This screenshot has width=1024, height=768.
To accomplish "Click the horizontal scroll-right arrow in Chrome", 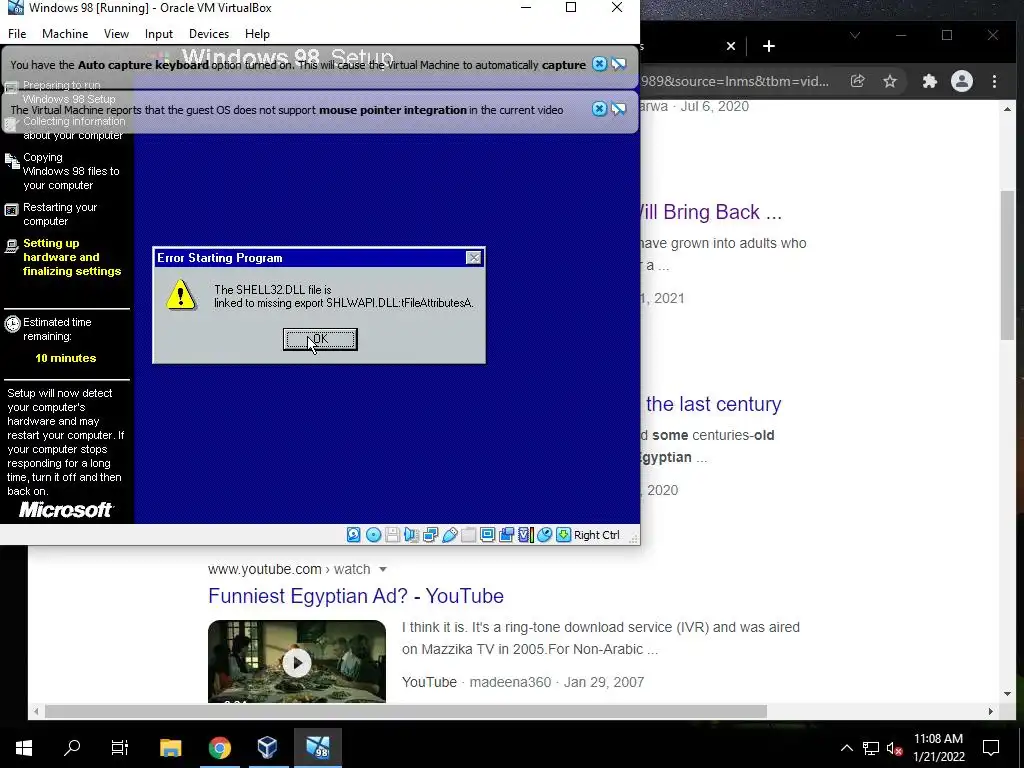I will [x=991, y=711].
